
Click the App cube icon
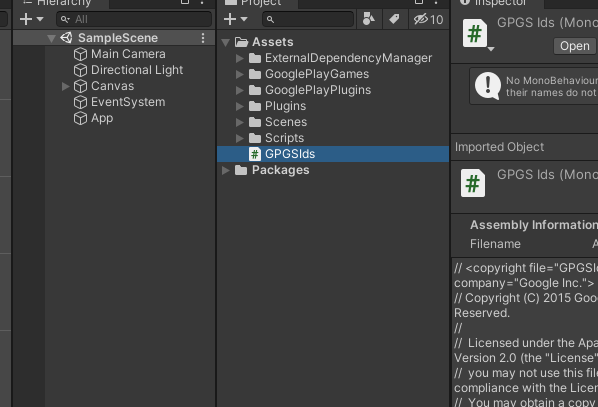(x=80, y=118)
